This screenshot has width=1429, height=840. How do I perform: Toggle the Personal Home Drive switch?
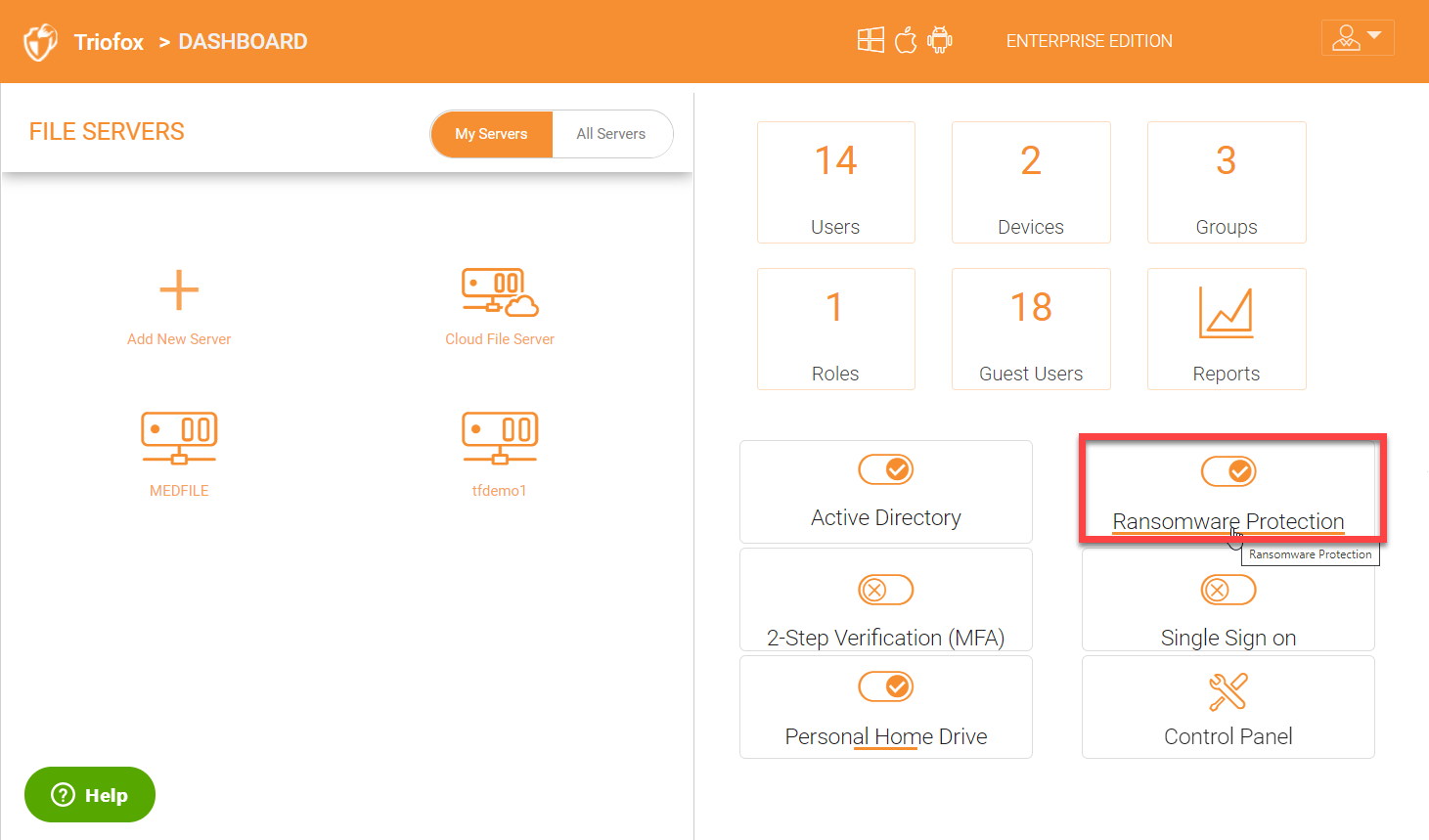click(x=886, y=686)
